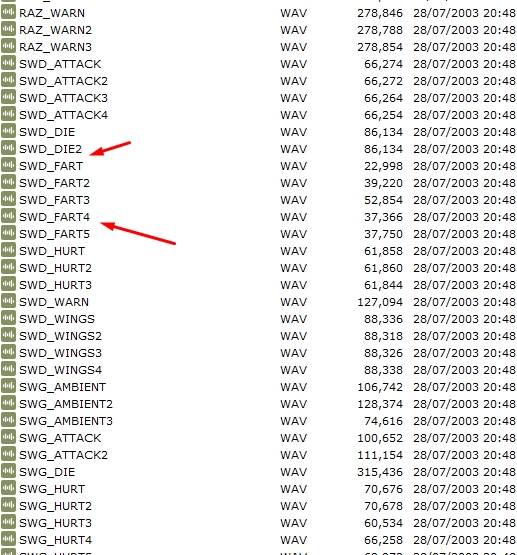Click the audio icon beside RAZ_WARN
The width and height of the screenshot is (517, 555).
[8, 12]
